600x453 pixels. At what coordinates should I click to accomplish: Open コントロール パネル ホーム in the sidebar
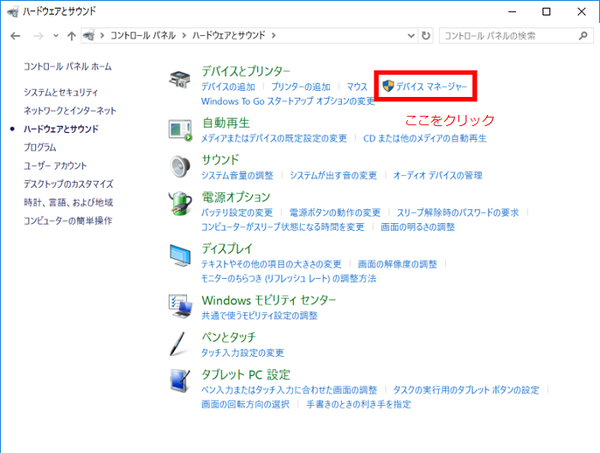(68, 67)
